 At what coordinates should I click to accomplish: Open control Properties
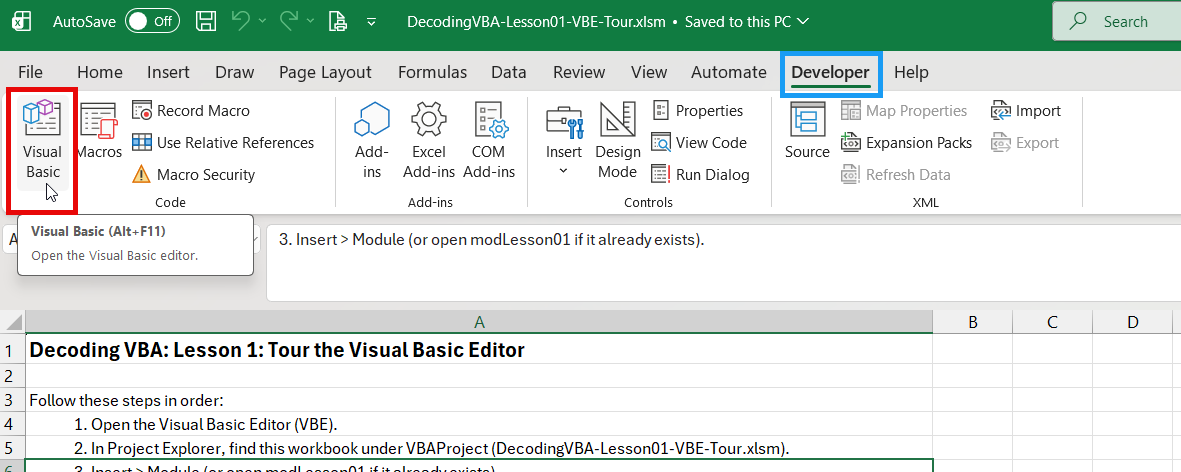tap(697, 111)
